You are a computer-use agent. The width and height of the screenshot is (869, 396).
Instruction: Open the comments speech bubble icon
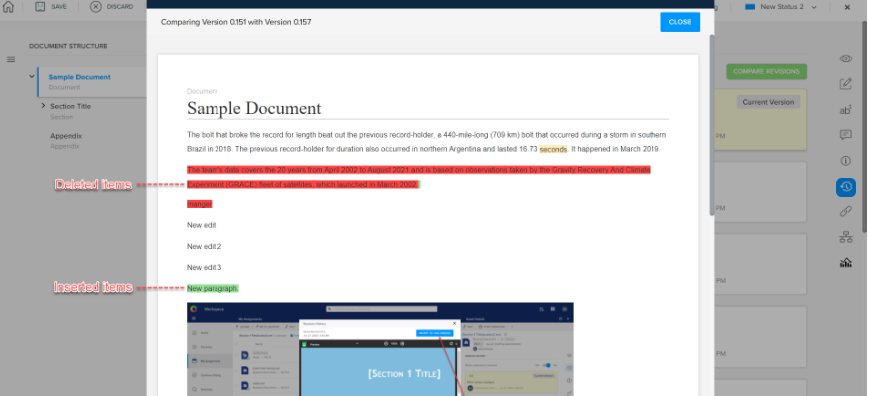(x=846, y=135)
